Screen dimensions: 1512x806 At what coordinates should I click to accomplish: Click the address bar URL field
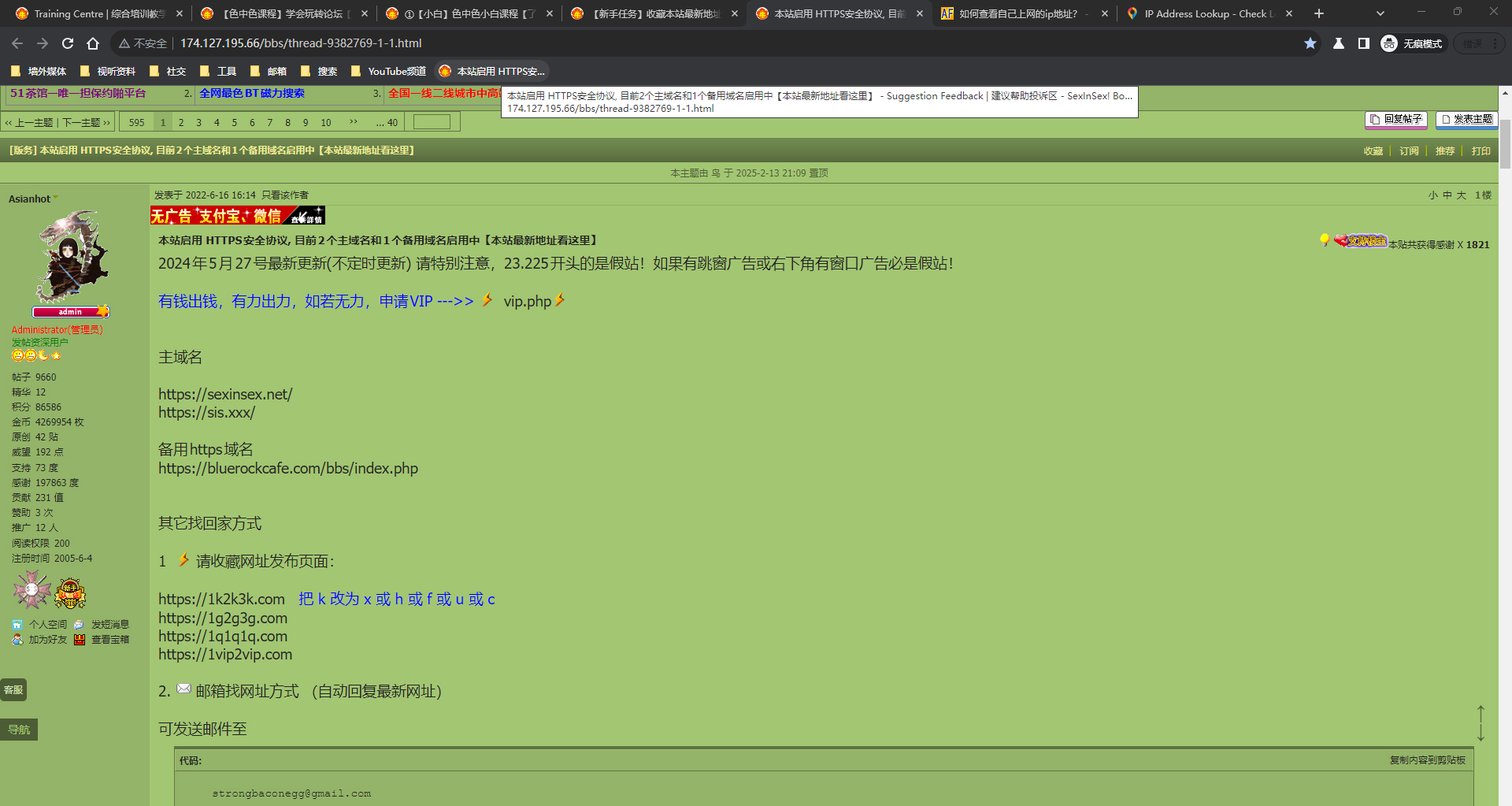click(709, 43)
